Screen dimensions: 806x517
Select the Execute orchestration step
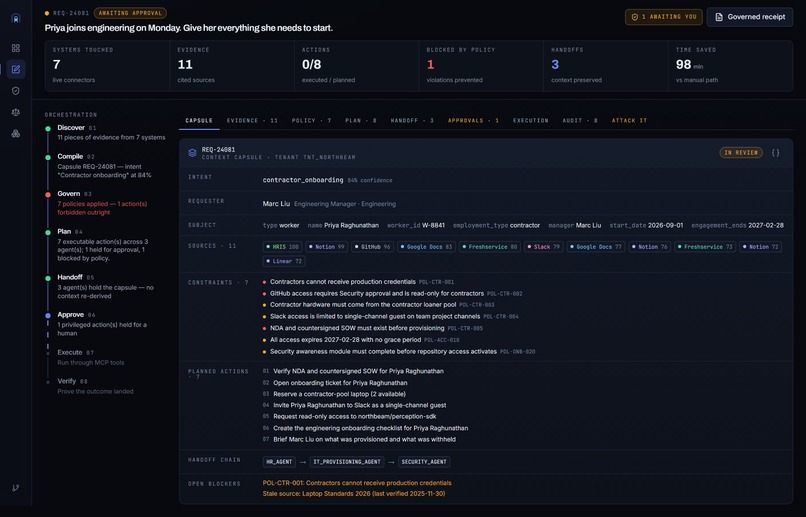(x=106, y=357)
